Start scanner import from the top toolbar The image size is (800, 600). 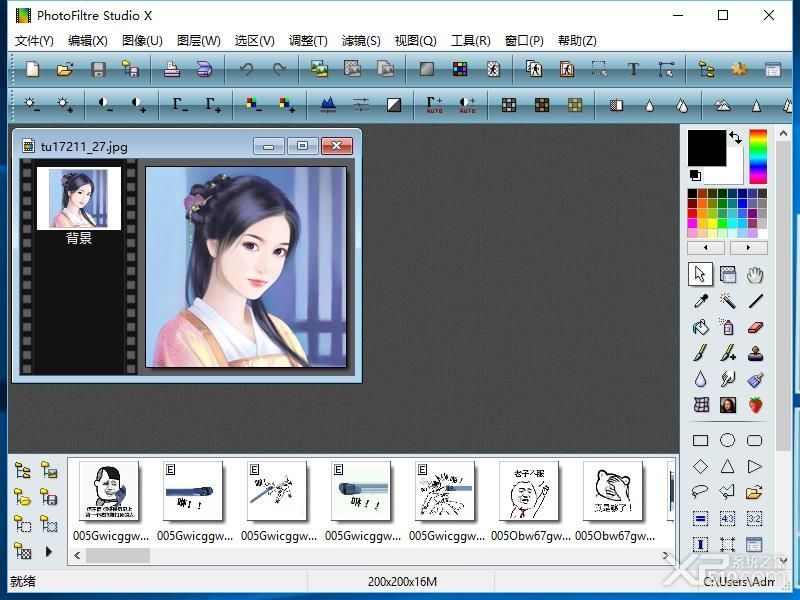(204, 69)
